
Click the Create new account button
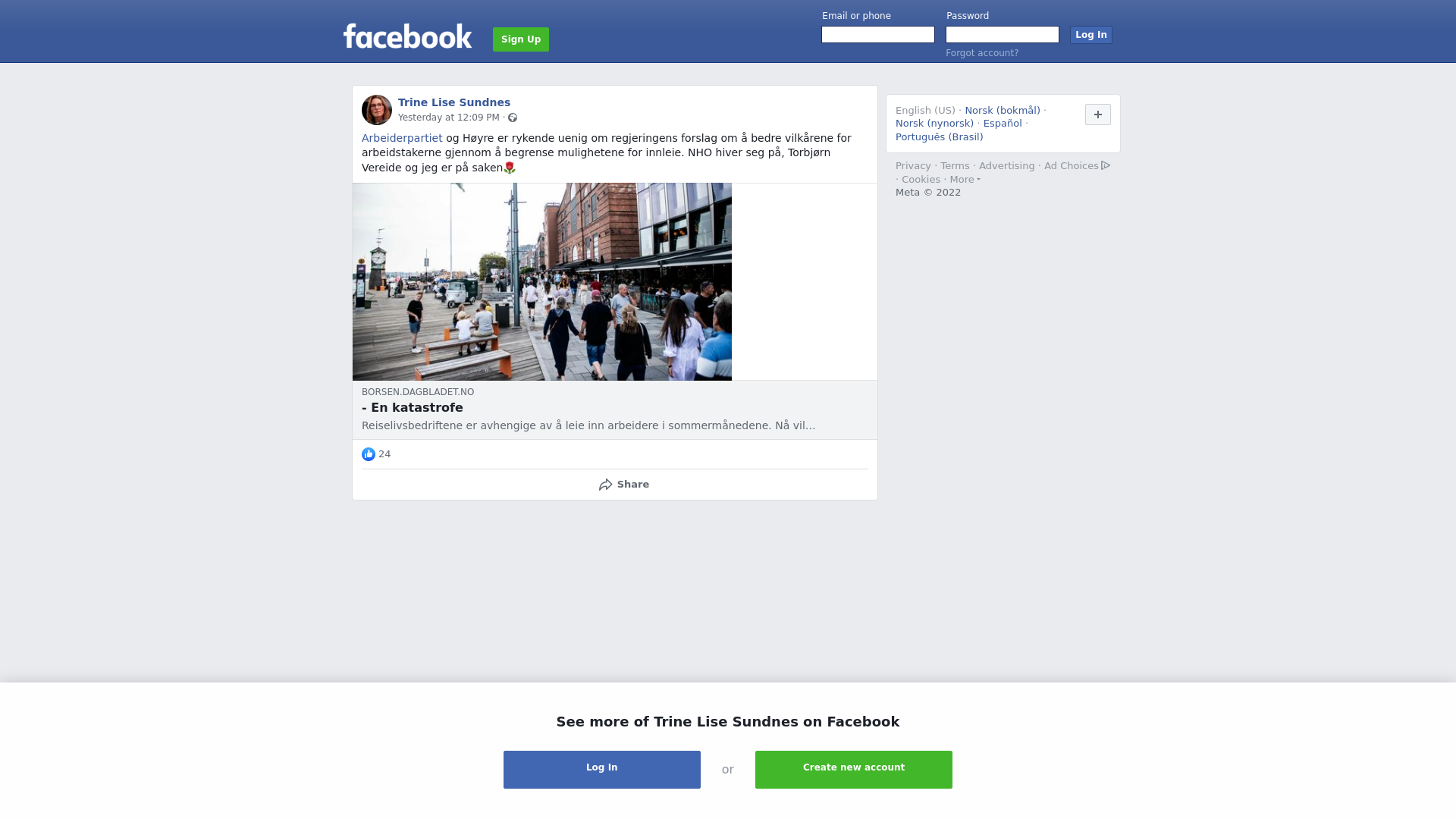click(x=854, y=770)
